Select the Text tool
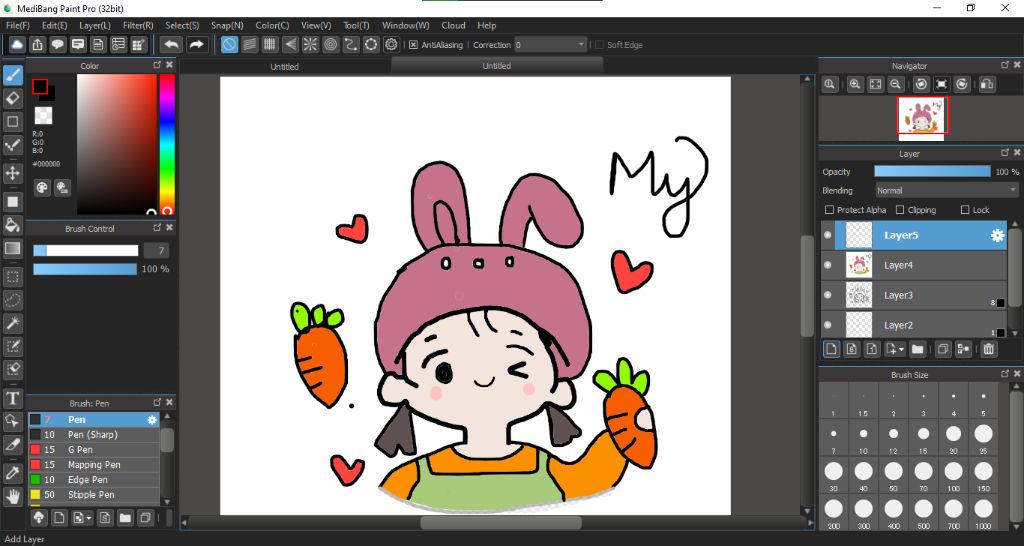 [x=12, y=398]
